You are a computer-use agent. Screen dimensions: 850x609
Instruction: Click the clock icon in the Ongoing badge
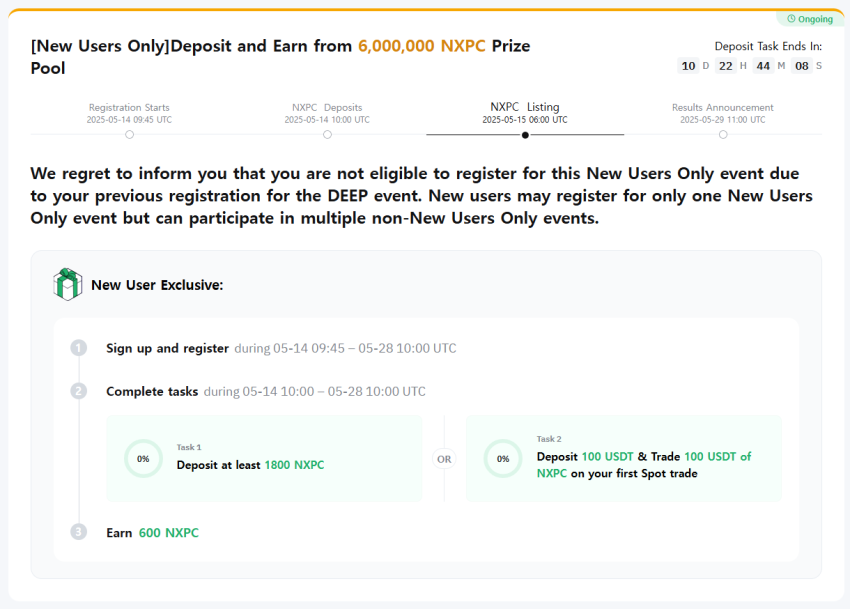pyautogui.click(x=792, y=19)
